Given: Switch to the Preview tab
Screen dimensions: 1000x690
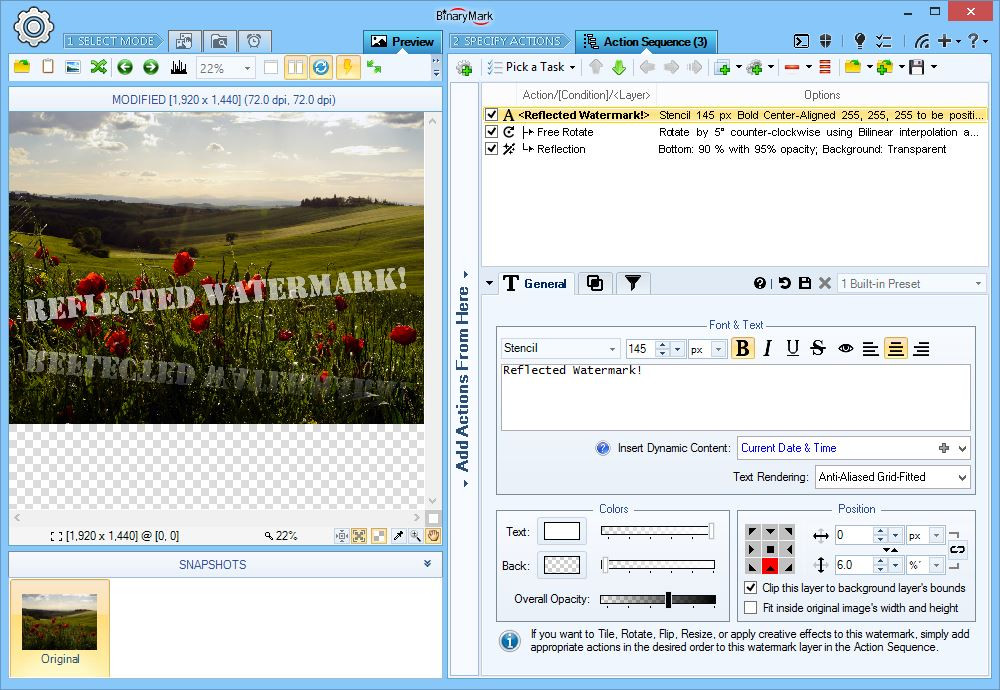Looking at the screenshot, I should (402, 41).
